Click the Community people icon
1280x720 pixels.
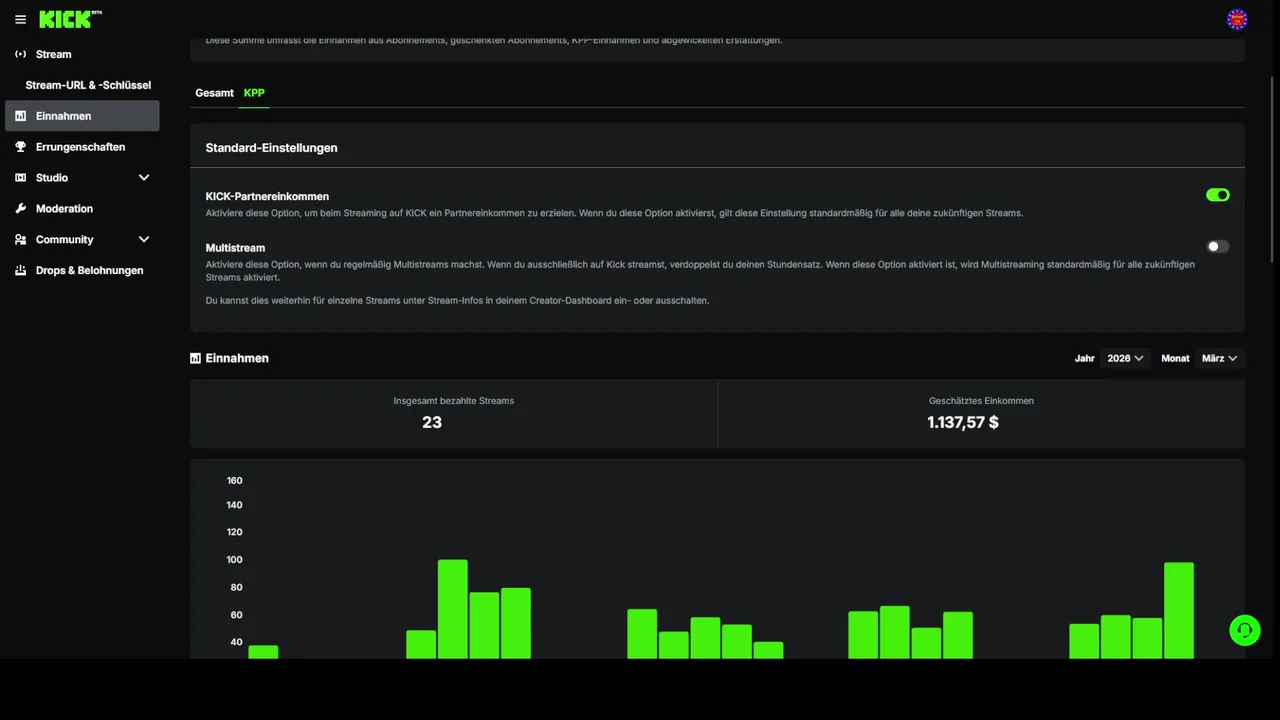coord(21,240)
